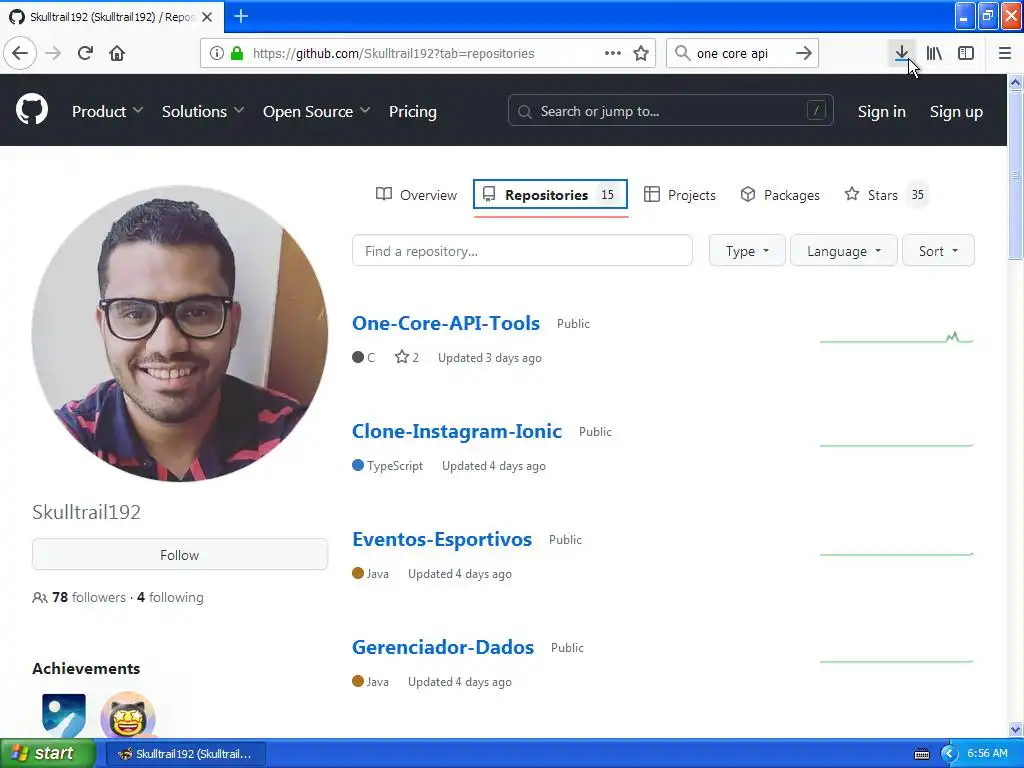Open the Clone-Instagram-Ionic repository
This screenshot has height=768, width=1024.
coord(457,431)
